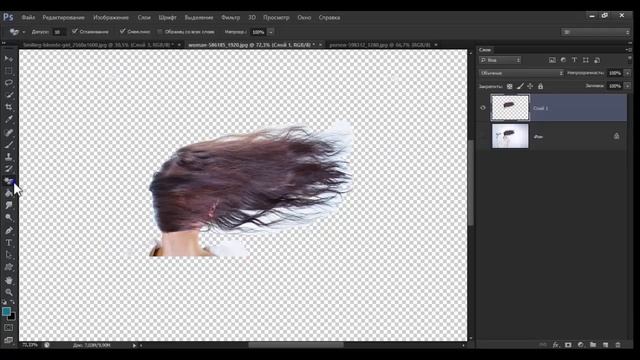Open the Файл menu

click(28, 18)
